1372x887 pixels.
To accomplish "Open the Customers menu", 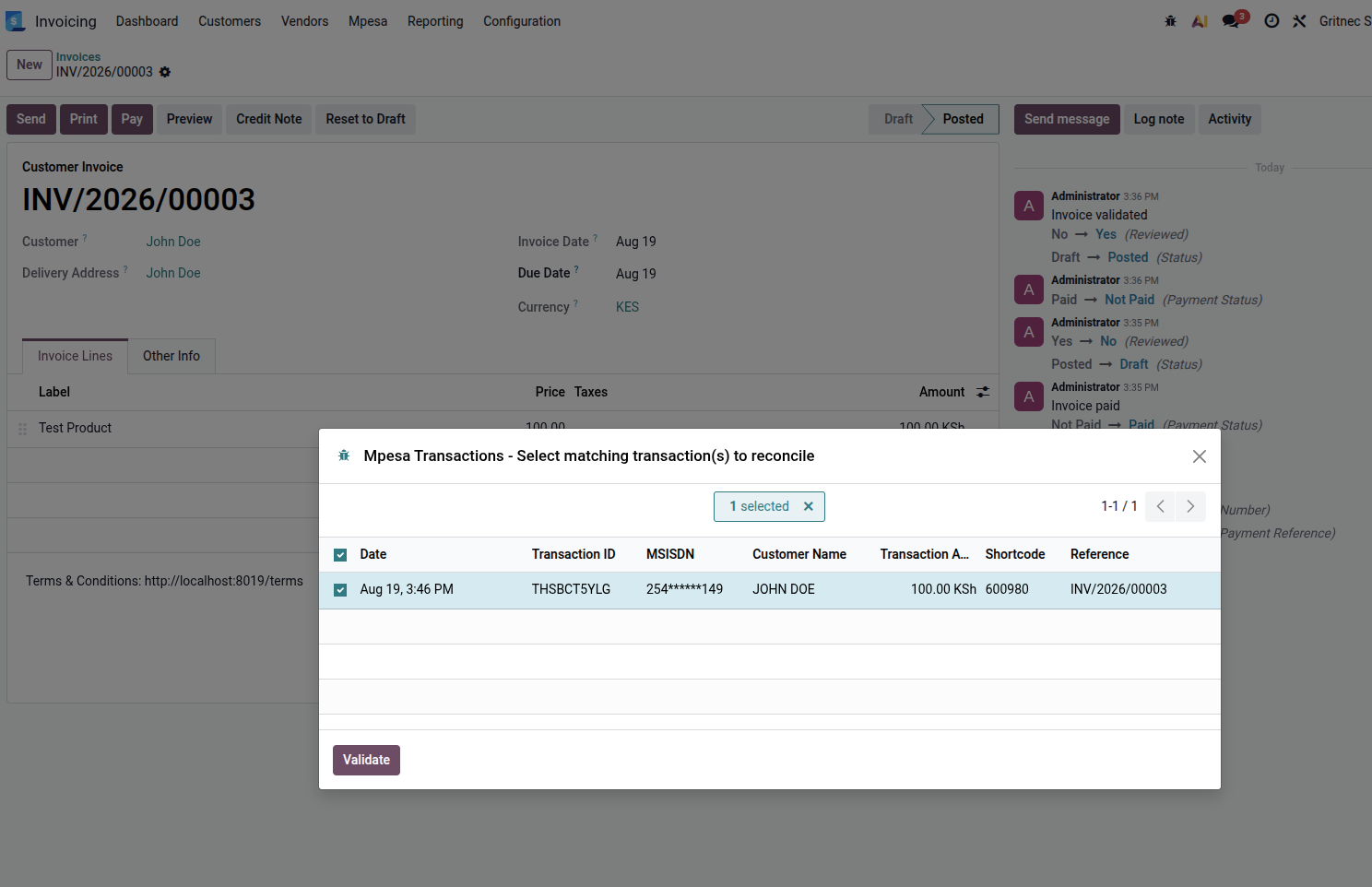I will pyautogui.click(x=230, y=21).
